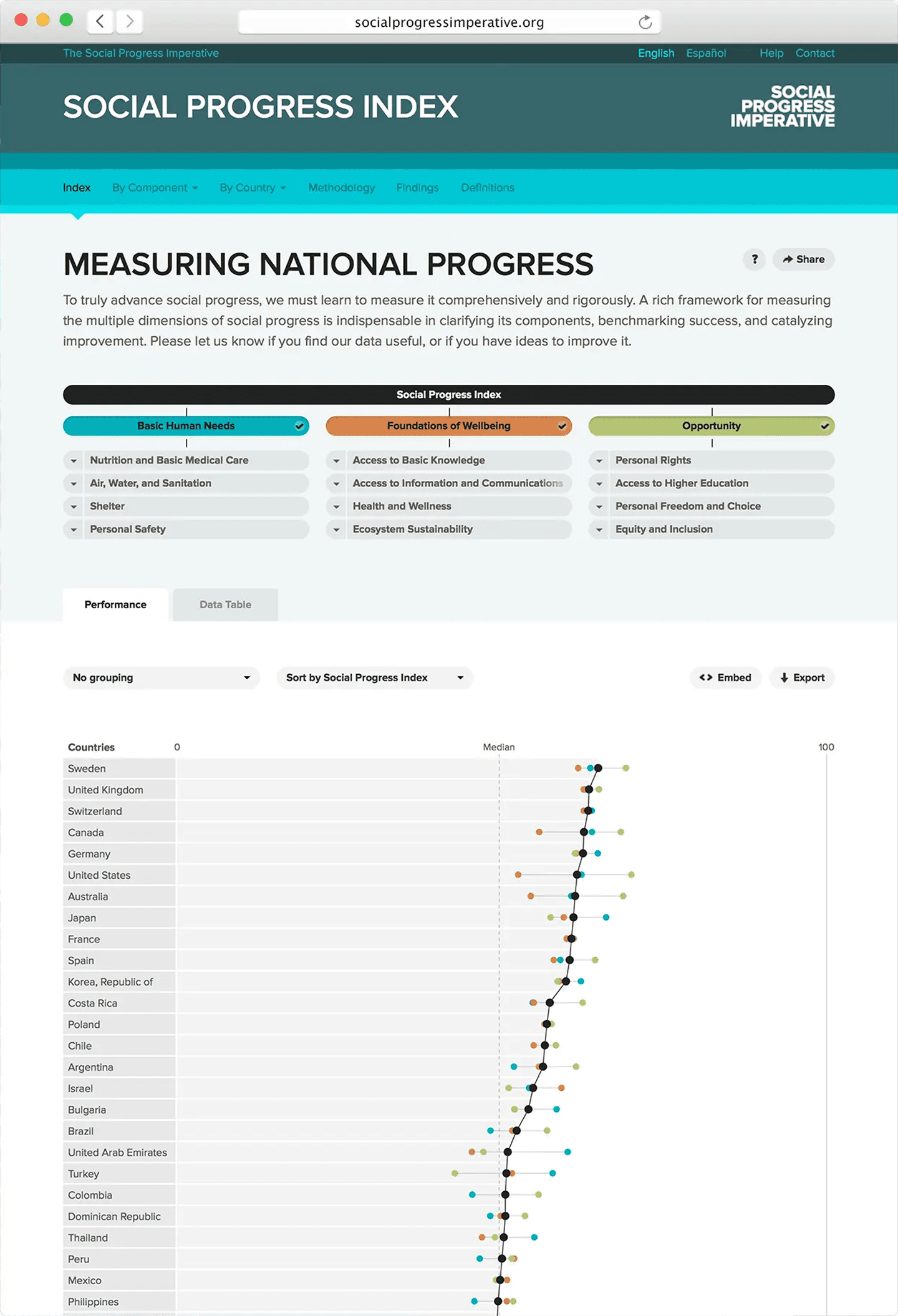This screenshot has height=1316, width=898.
Task: Open the No grouping dropdown
Action: tap(161, 678)
